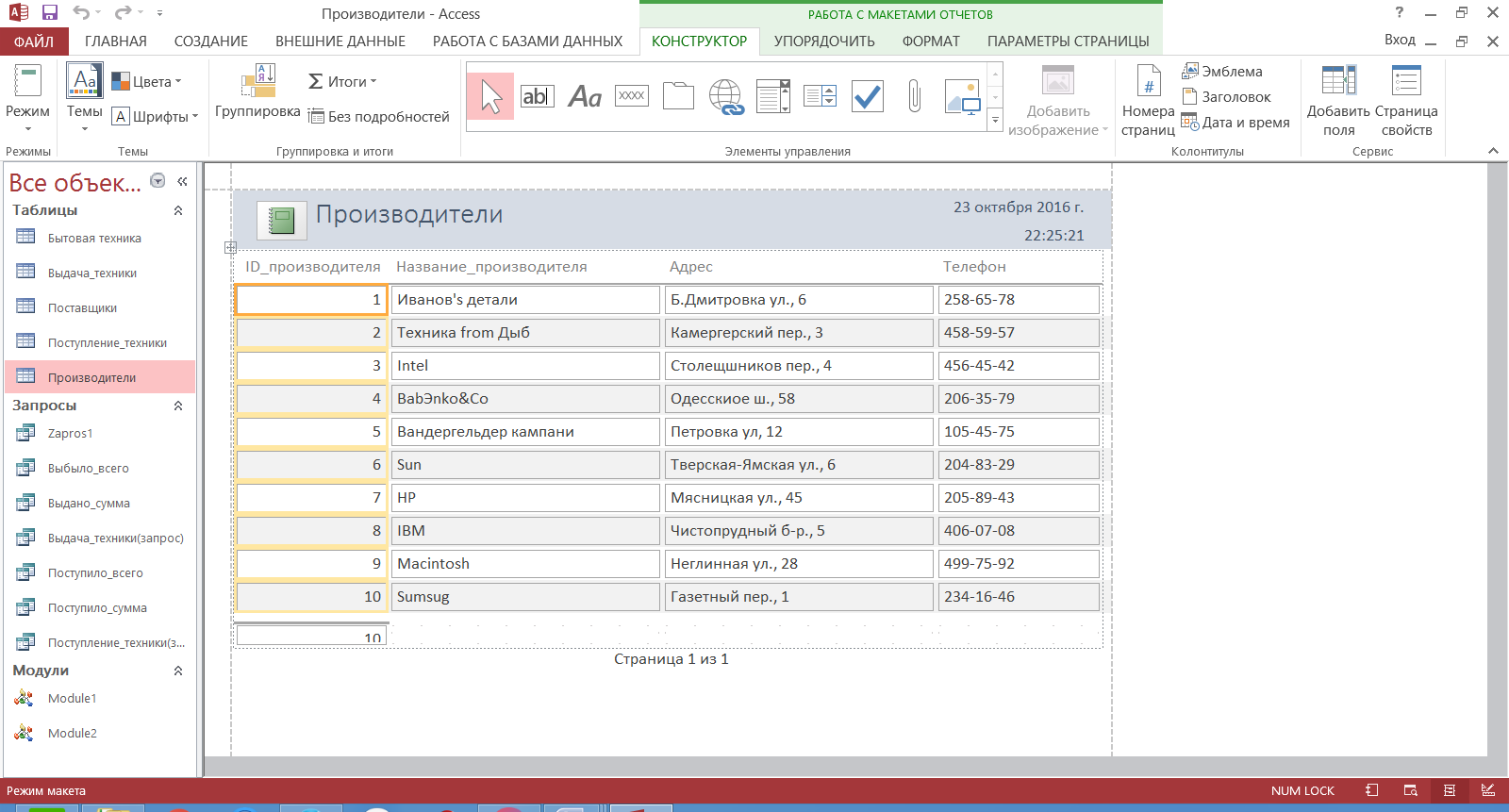The image size is (1509, 812).
Task: Expand the controls gallery More arrow
Action: pos(994,121)
